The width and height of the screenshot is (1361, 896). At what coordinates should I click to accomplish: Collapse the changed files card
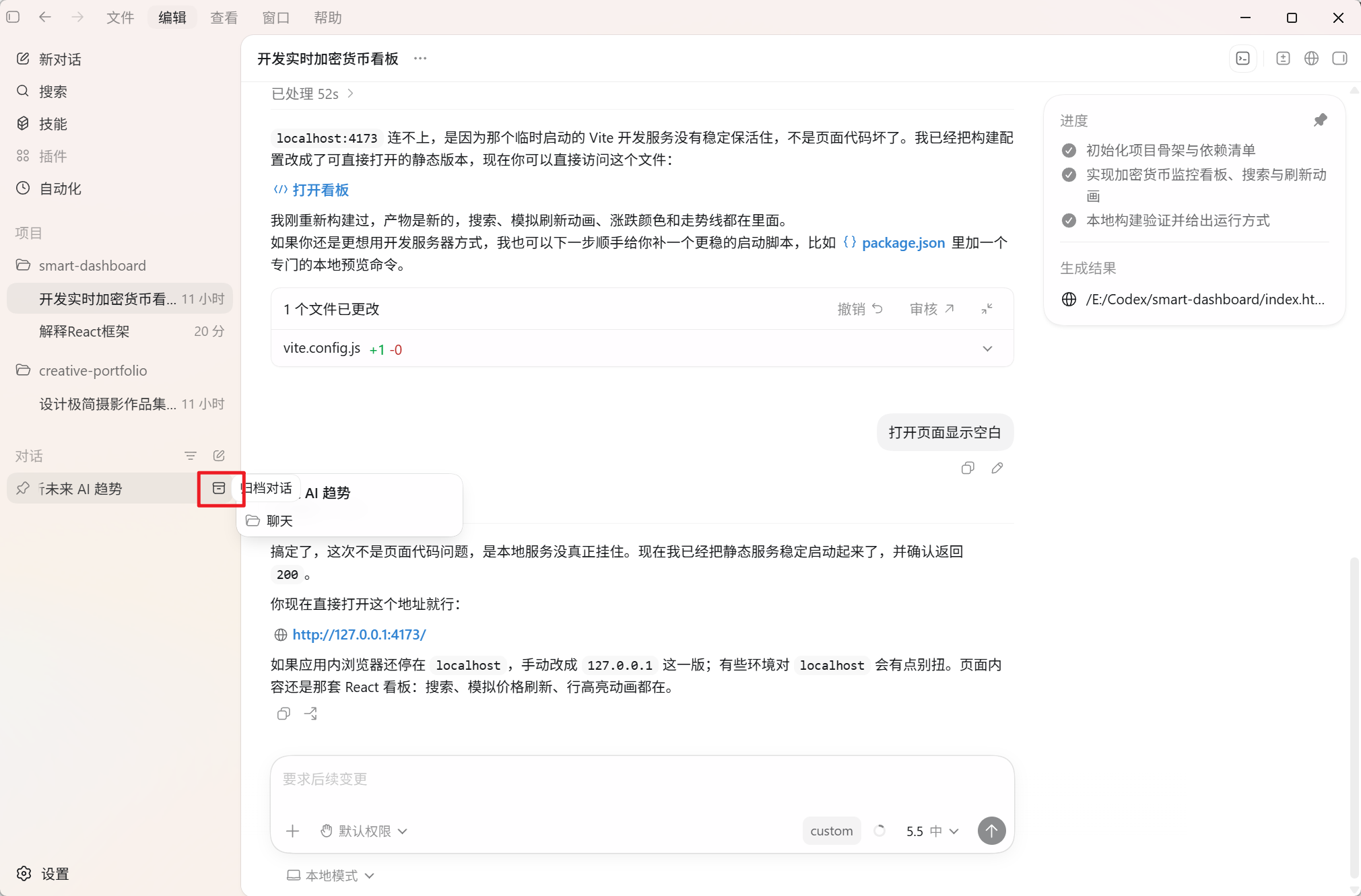[x=987, y=308]
